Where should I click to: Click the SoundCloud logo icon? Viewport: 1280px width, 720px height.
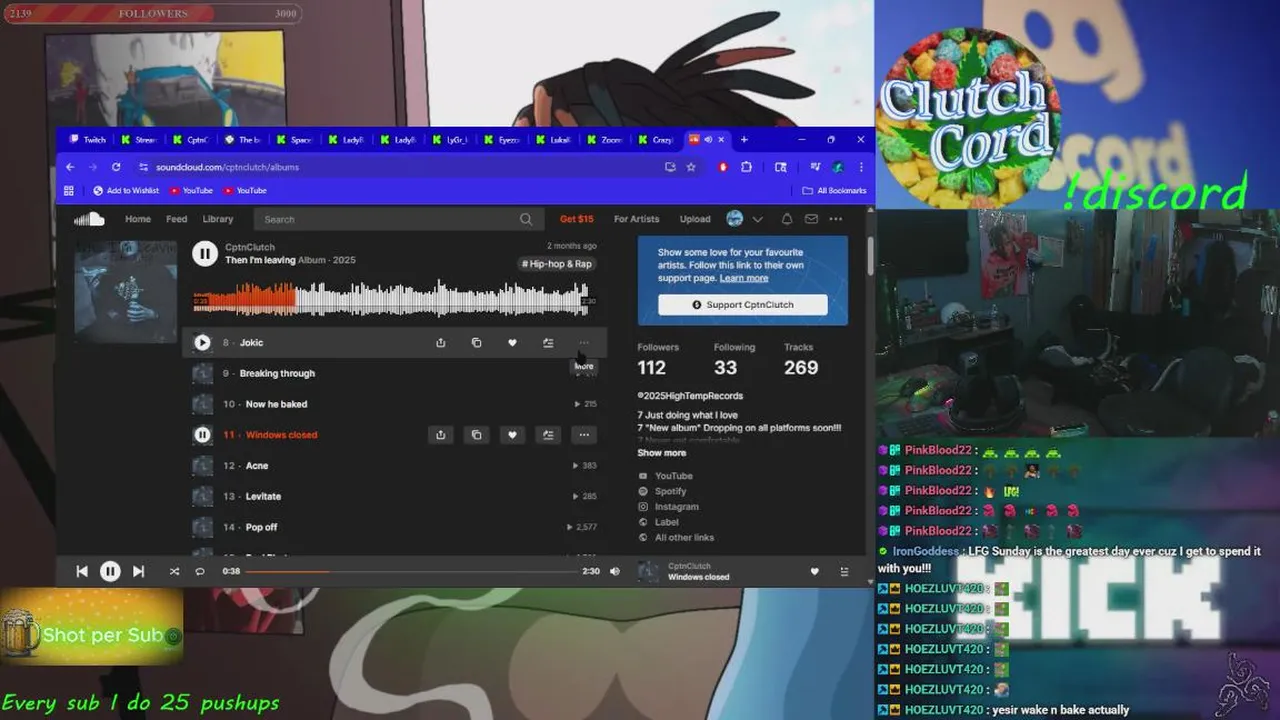(x=89, y=219)
